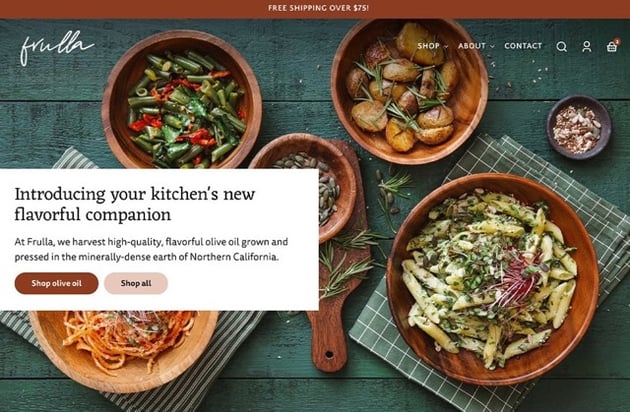Click the penne pasta bowl image
The height and width of the screenshot is (412, 630).
(493, 279)
